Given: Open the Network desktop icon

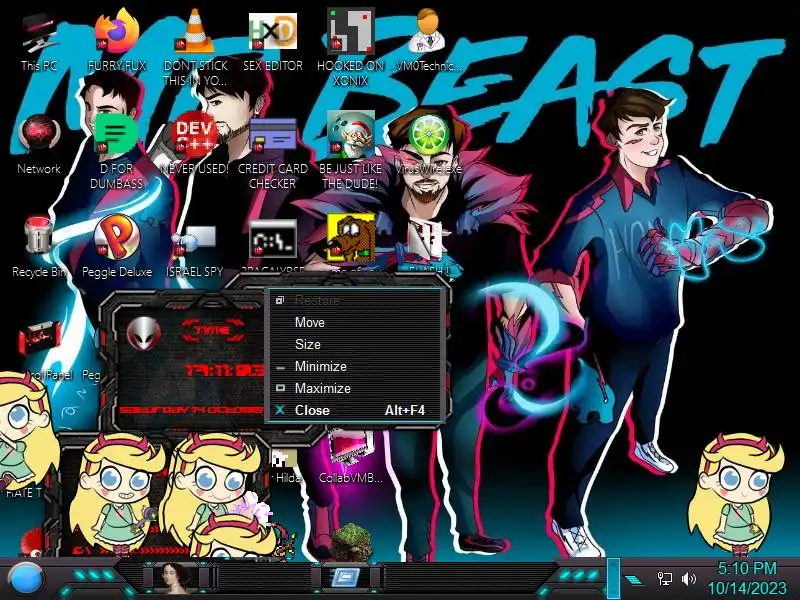Looking at the screenshot, I should 39,145.
